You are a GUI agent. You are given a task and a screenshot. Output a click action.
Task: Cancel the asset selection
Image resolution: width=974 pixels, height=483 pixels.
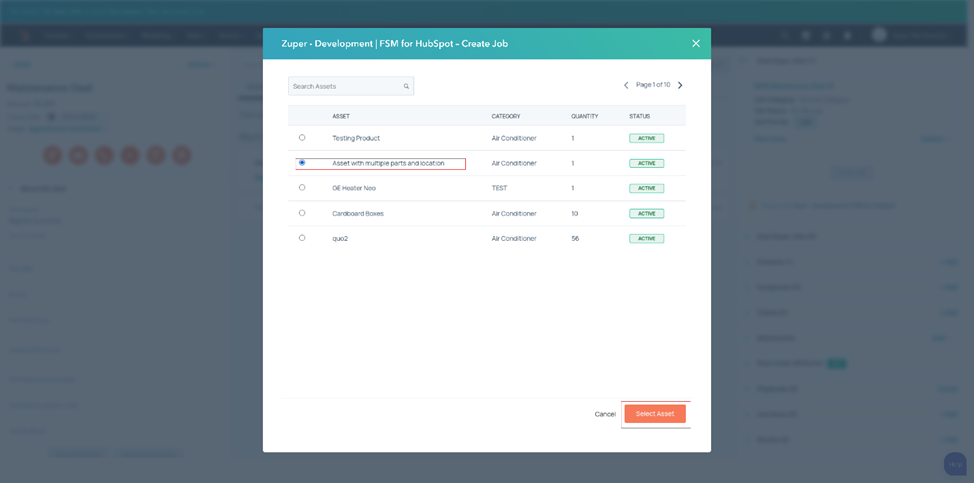pyautogui.click(x=605, y=414)
